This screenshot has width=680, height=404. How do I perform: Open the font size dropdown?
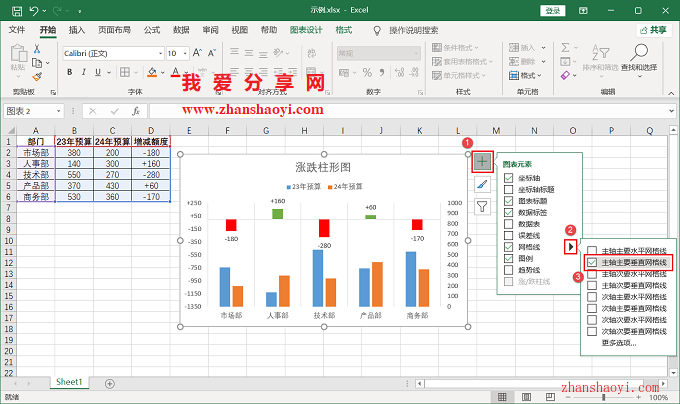point(185,53)
